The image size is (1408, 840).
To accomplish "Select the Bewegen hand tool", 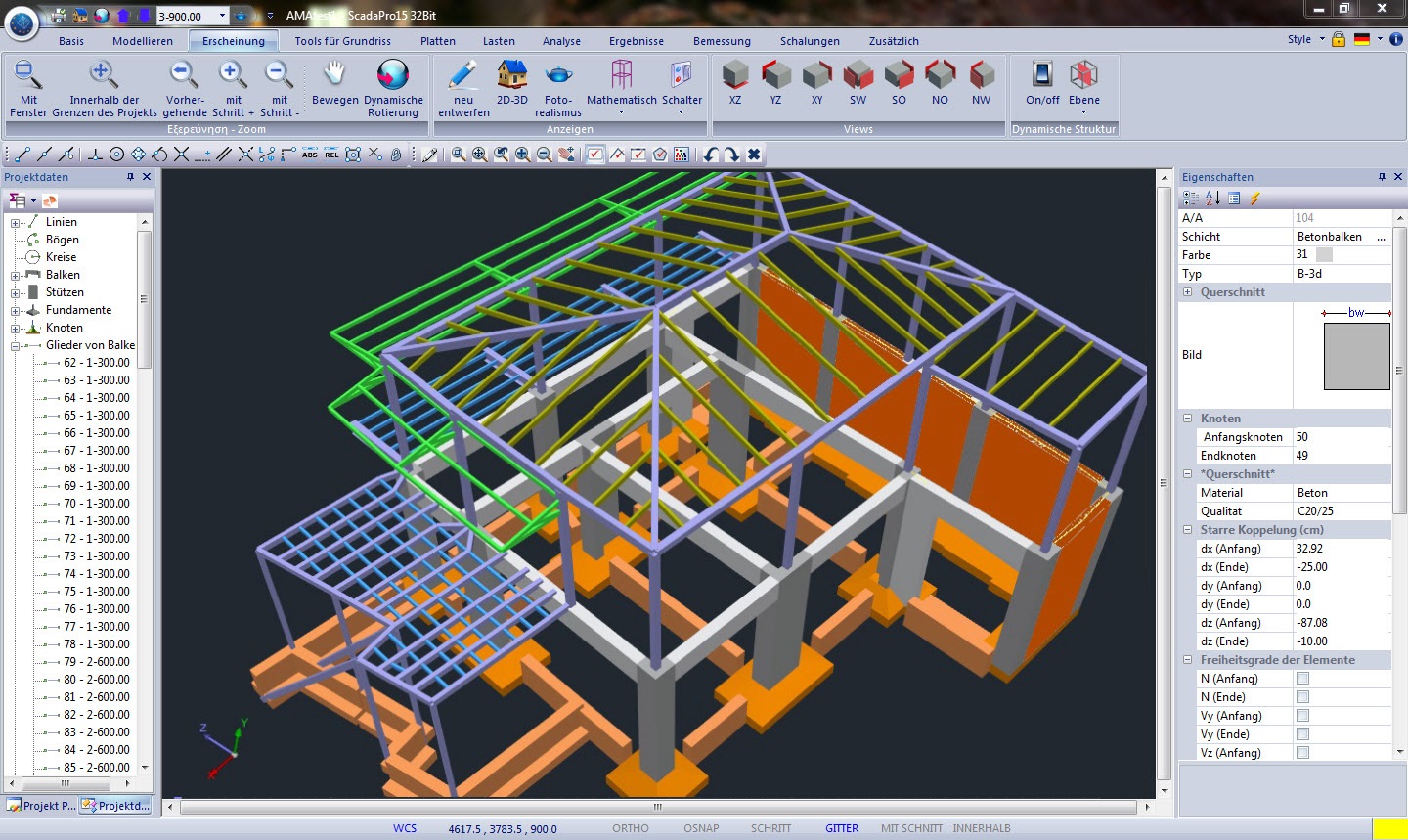I will pyautogui.click(x=334, y=75).
